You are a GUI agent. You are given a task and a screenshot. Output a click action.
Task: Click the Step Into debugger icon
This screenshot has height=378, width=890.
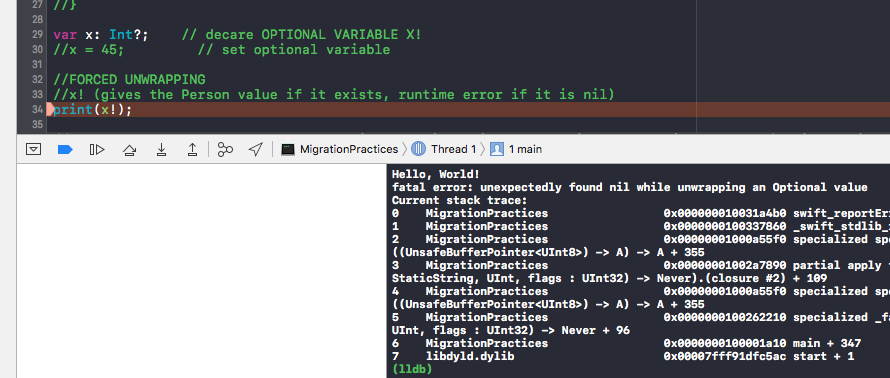[x=161, y=149]
